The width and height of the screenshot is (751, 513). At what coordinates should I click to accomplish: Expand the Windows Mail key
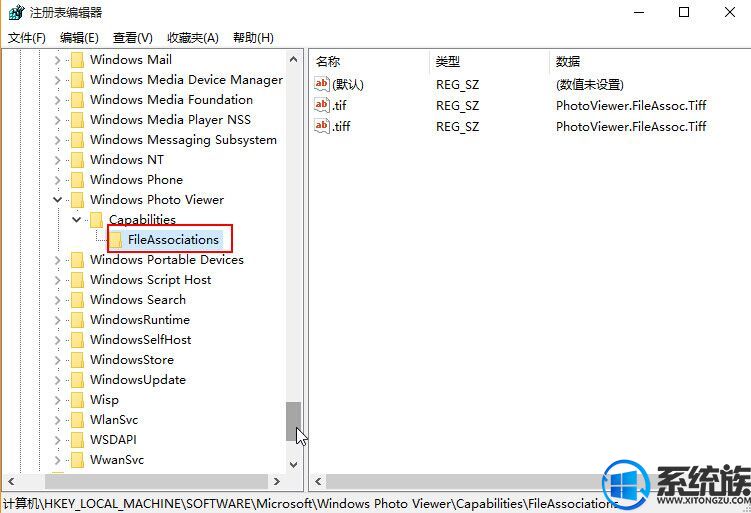click(57, 60)
